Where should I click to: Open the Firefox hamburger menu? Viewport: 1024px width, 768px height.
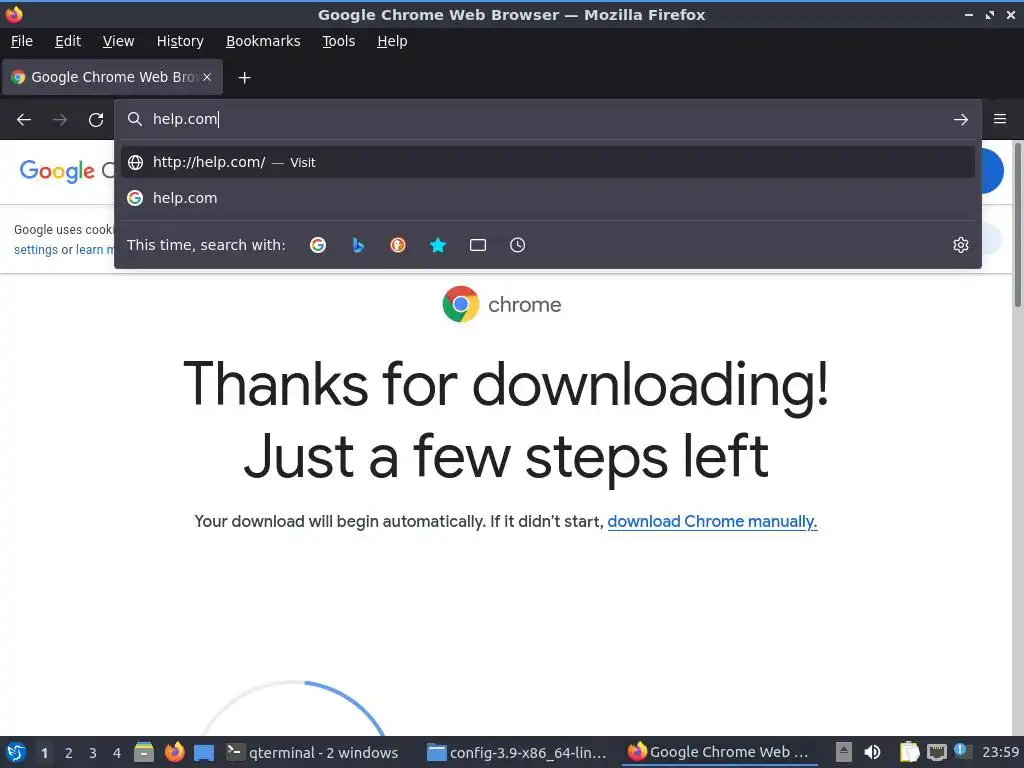1000,119
